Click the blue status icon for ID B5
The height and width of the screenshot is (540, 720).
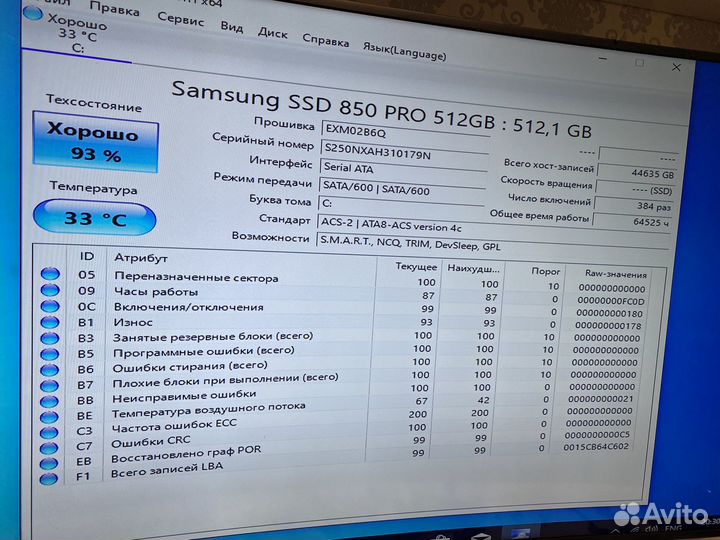tap(50, 354)
